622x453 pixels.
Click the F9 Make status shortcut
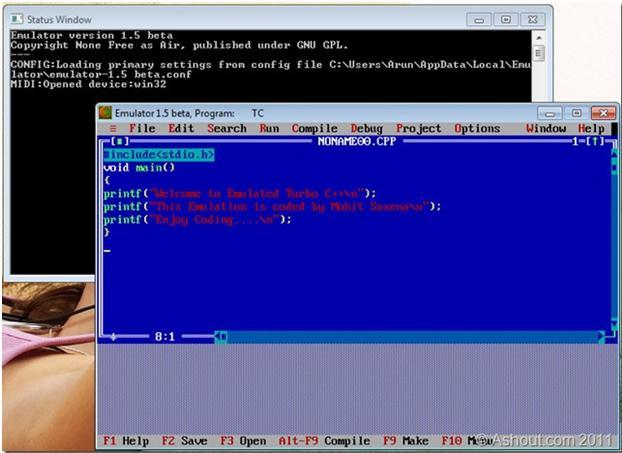pyautogui.click(x=406, y=441)
